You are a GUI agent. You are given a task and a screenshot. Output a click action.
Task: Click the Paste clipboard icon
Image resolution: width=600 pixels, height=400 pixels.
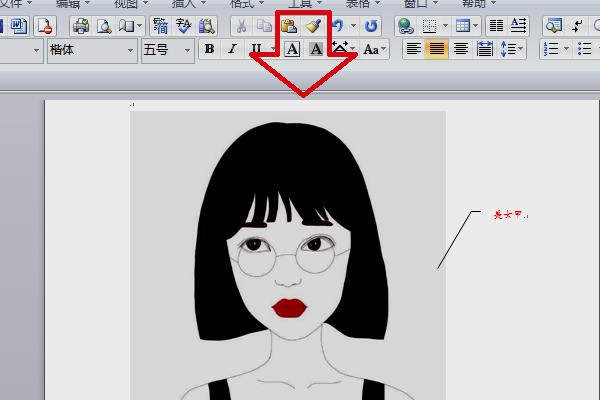[x=289, y=25]
